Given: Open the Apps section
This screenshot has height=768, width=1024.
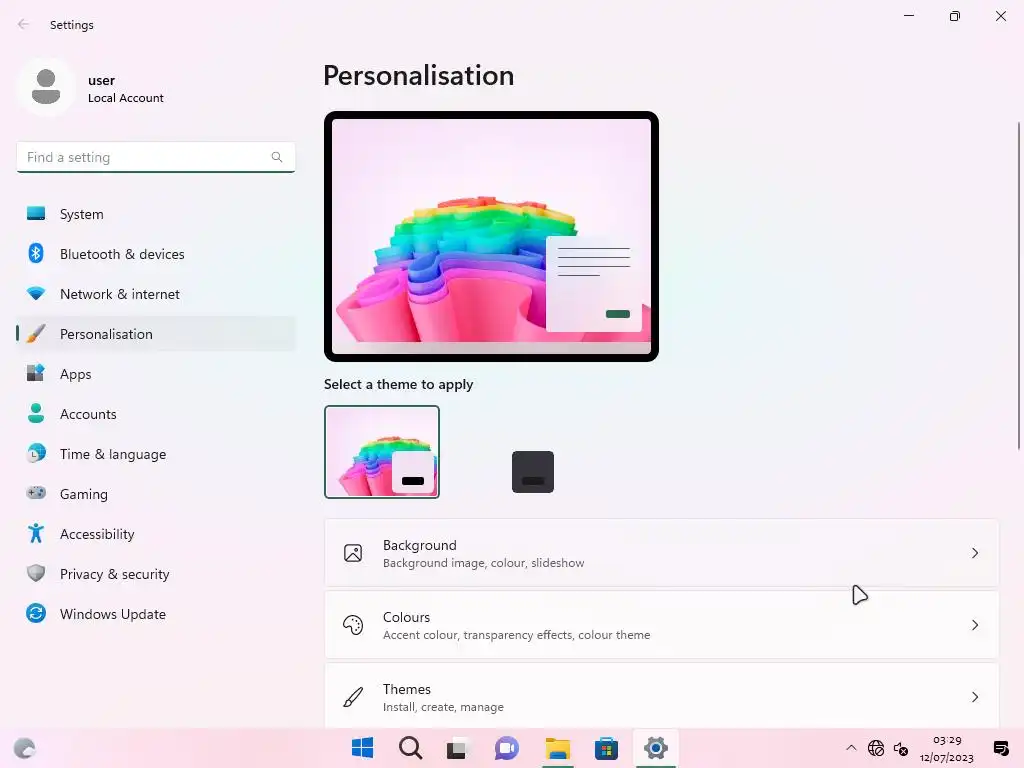Looking at the screenshot, I should (x=155, y=374).
